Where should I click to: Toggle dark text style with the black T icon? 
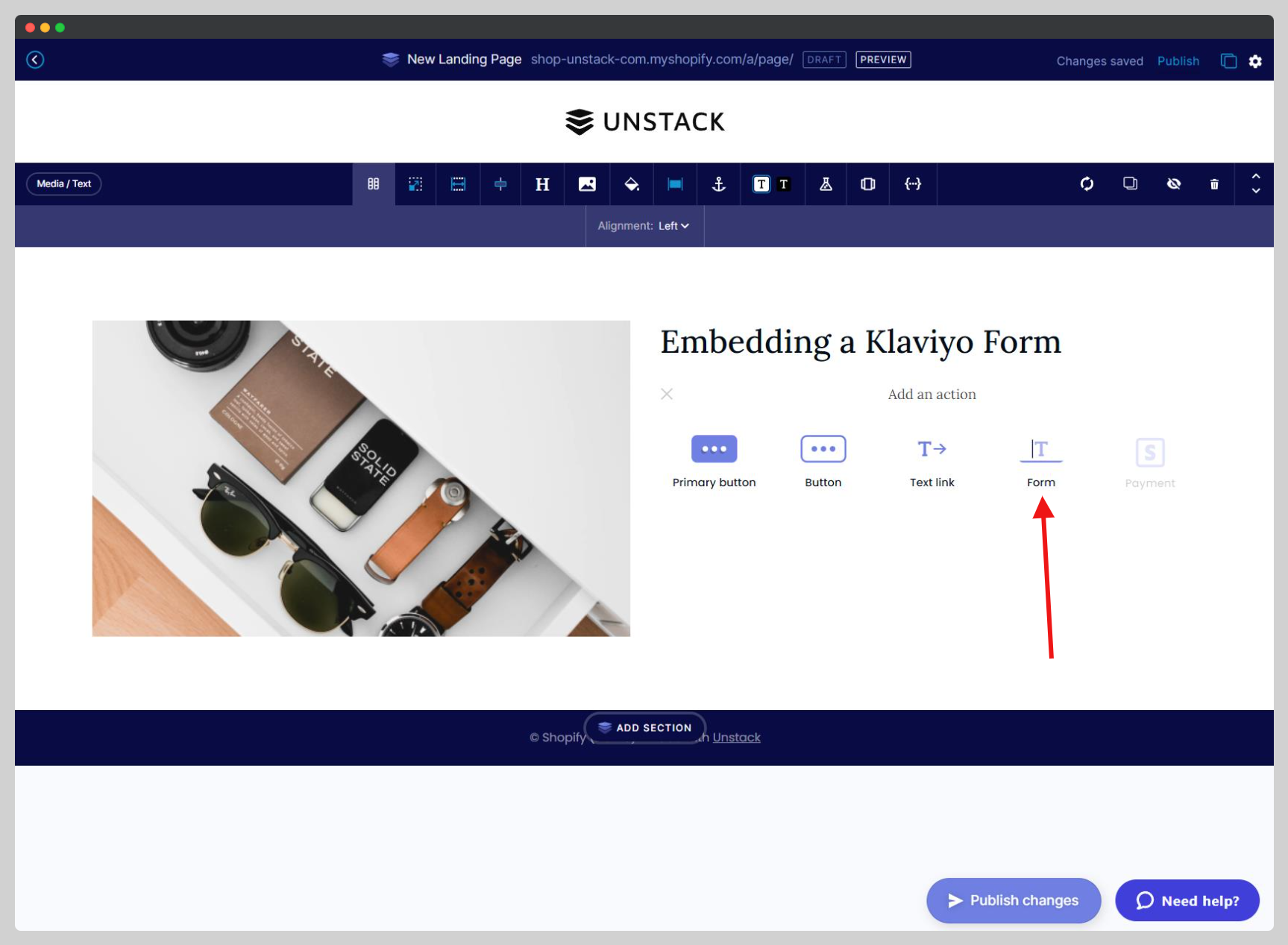click(784, 183)
